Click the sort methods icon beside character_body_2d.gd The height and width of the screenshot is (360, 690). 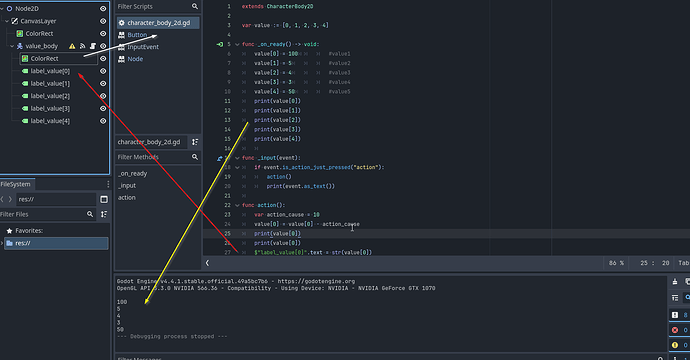(x=195, y=142)
